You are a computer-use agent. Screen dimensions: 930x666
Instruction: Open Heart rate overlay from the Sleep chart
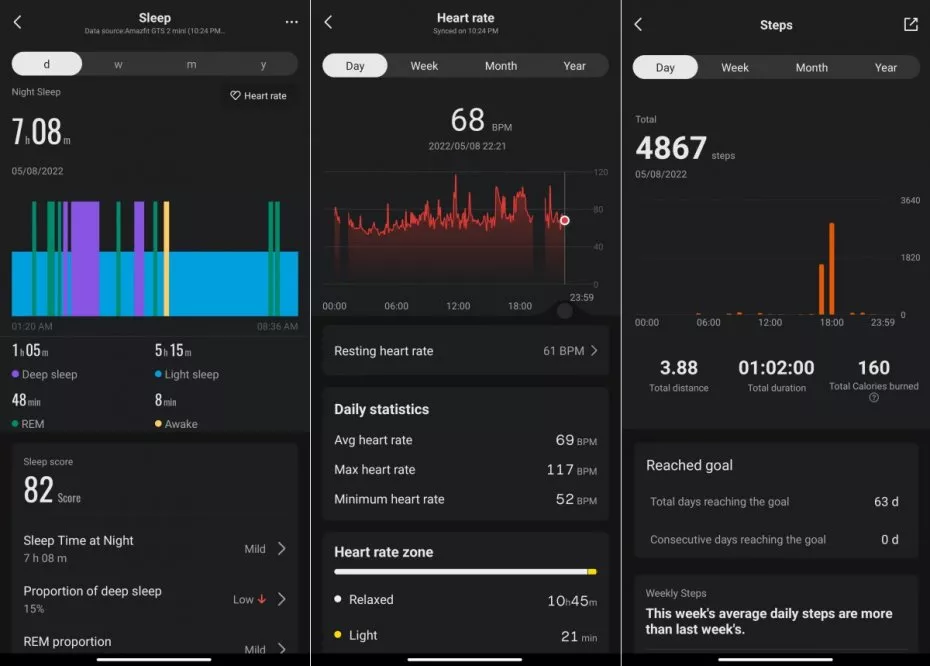[259, 96]
